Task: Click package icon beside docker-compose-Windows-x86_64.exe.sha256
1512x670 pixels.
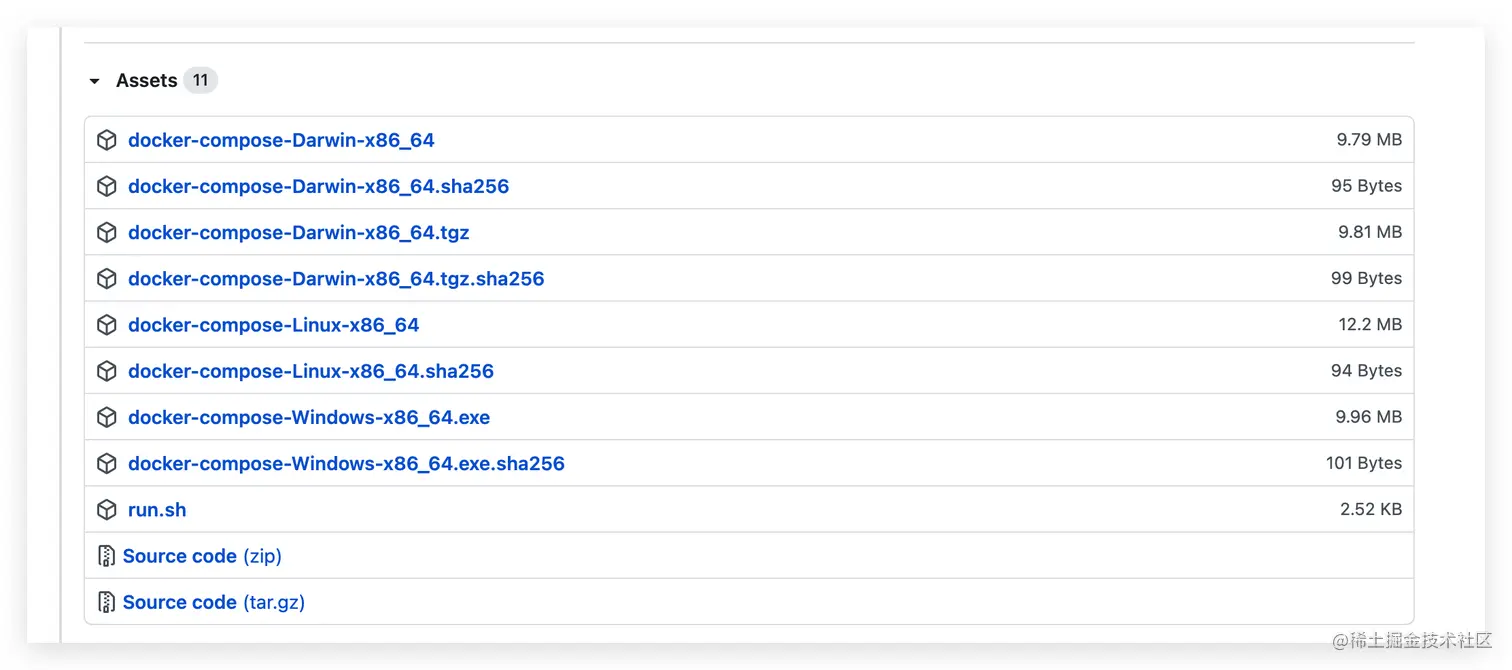Action: click(x=107, y=463)
